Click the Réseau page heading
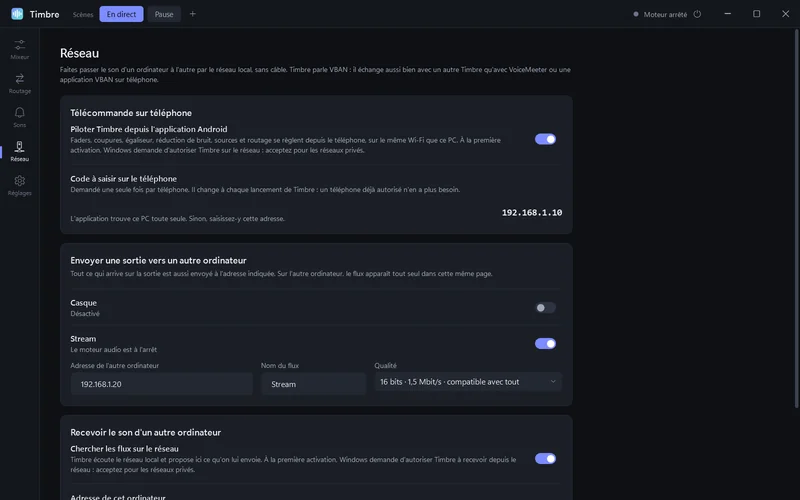Viewport: 800px width, 500px height. click(79, 53)
